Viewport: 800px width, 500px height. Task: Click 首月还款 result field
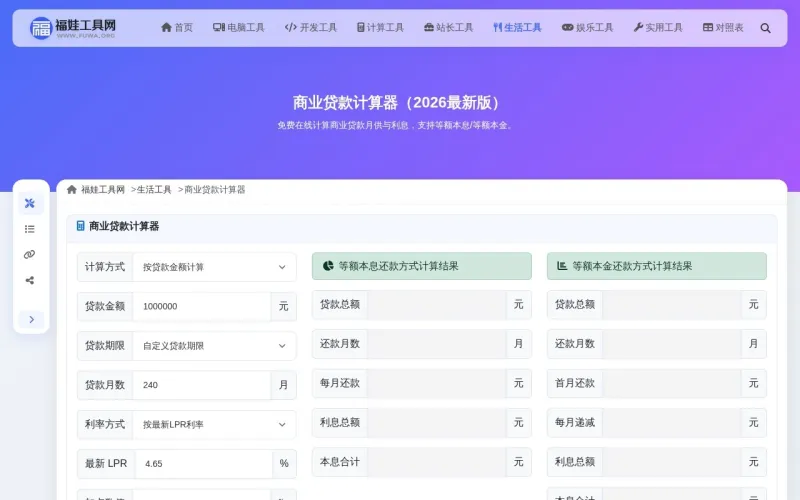pyautogui.click(x=671, y=383)
